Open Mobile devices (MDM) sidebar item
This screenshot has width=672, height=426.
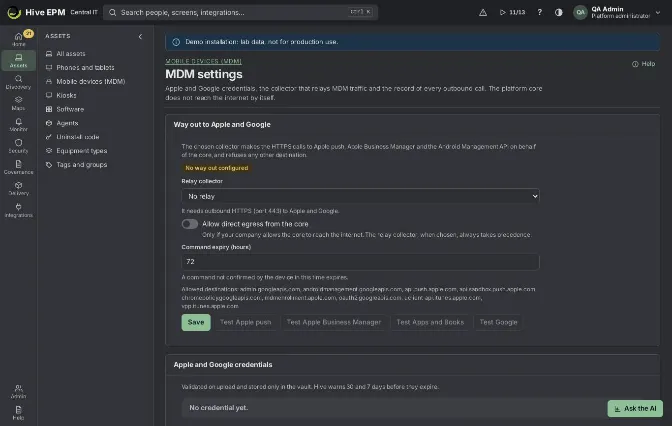click(x=90, y=81)
